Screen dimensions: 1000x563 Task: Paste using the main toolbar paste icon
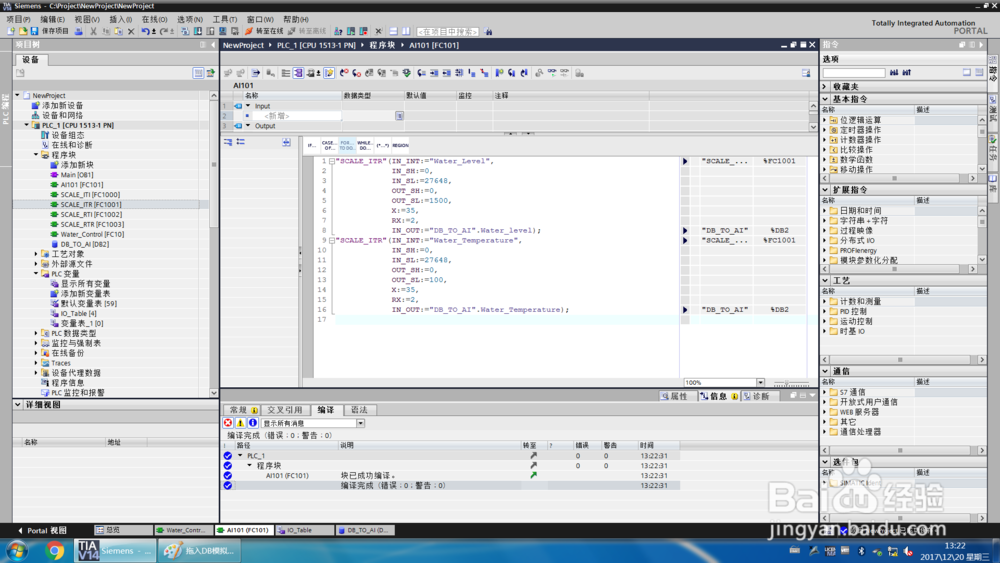[118, 31]
